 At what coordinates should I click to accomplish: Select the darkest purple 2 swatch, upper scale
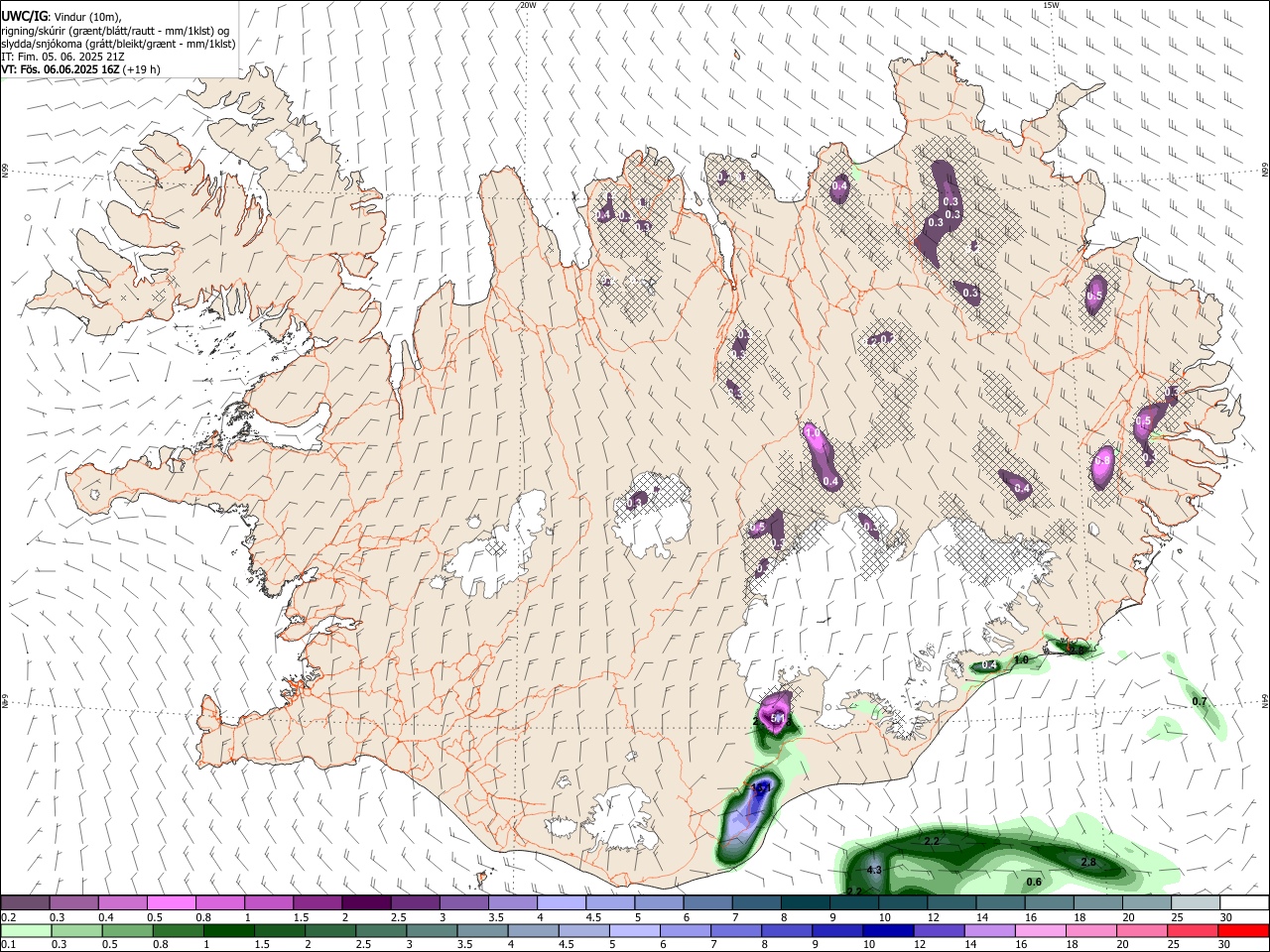[365, 902]
